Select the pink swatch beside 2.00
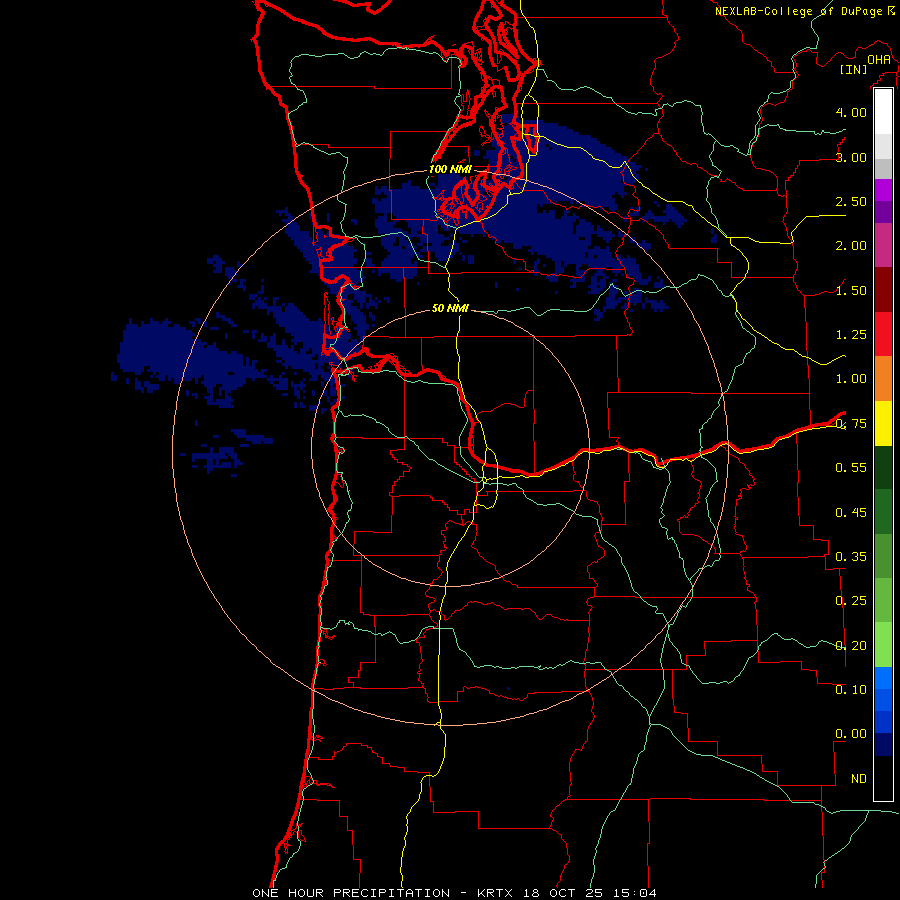The height and width of the screenshot is (900, 900). (883, 245)
